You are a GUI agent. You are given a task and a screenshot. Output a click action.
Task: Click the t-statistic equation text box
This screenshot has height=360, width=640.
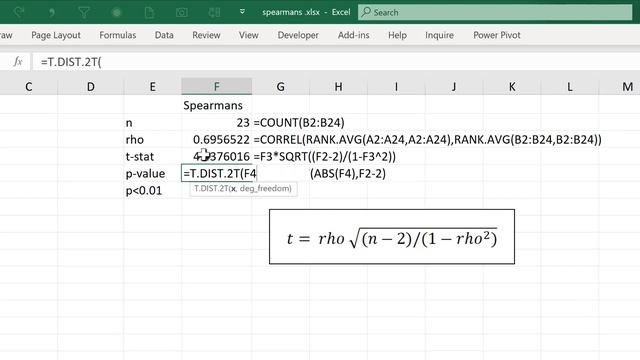392,237
